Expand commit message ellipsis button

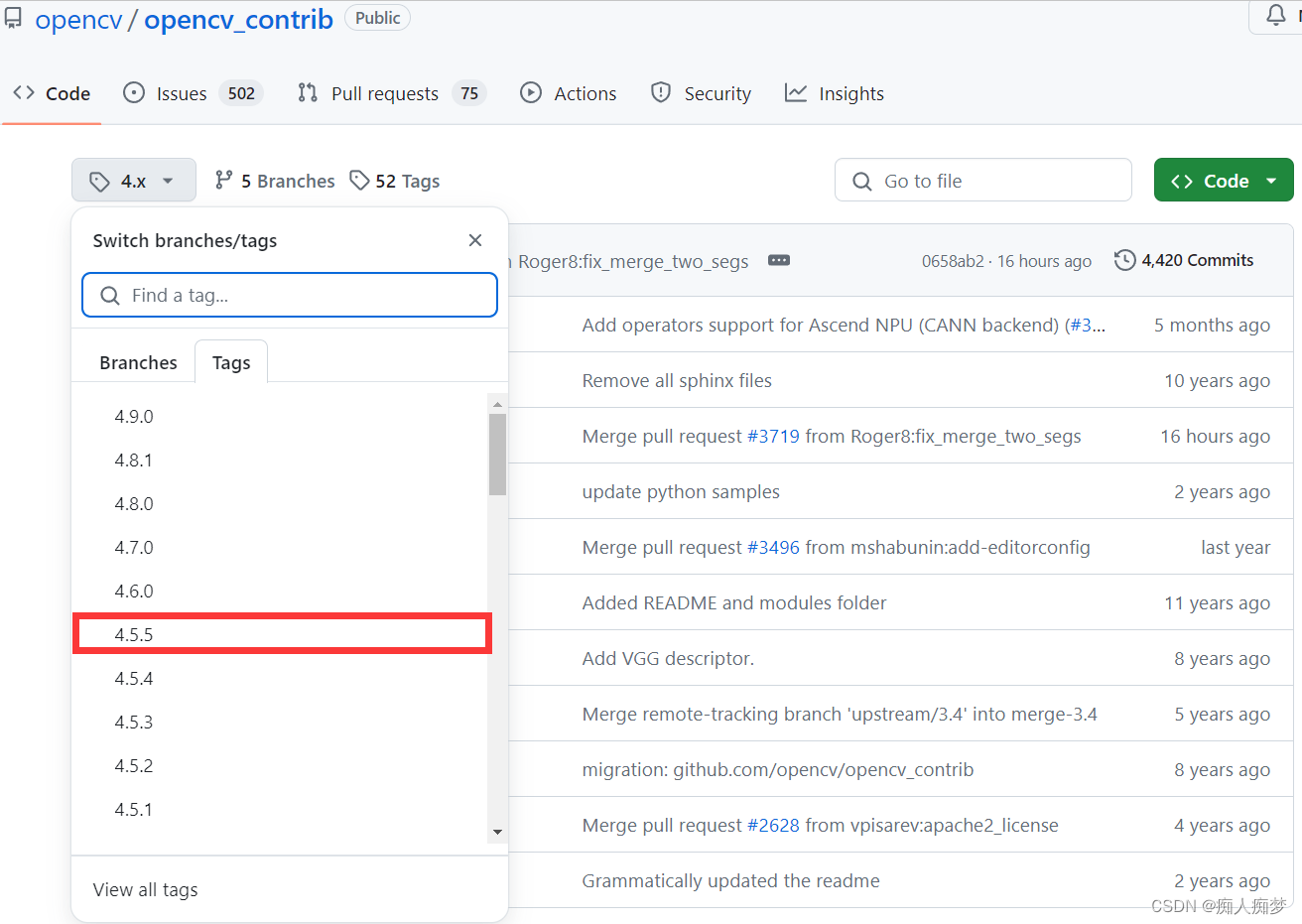pyautogui.click(x=779, y=260)
